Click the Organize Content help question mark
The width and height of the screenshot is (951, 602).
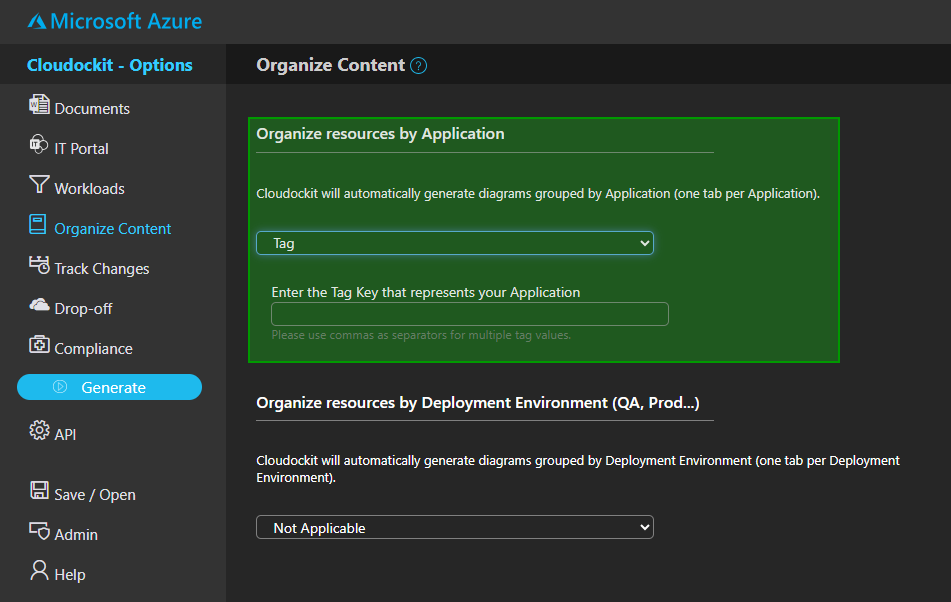(x=419, y=66)
